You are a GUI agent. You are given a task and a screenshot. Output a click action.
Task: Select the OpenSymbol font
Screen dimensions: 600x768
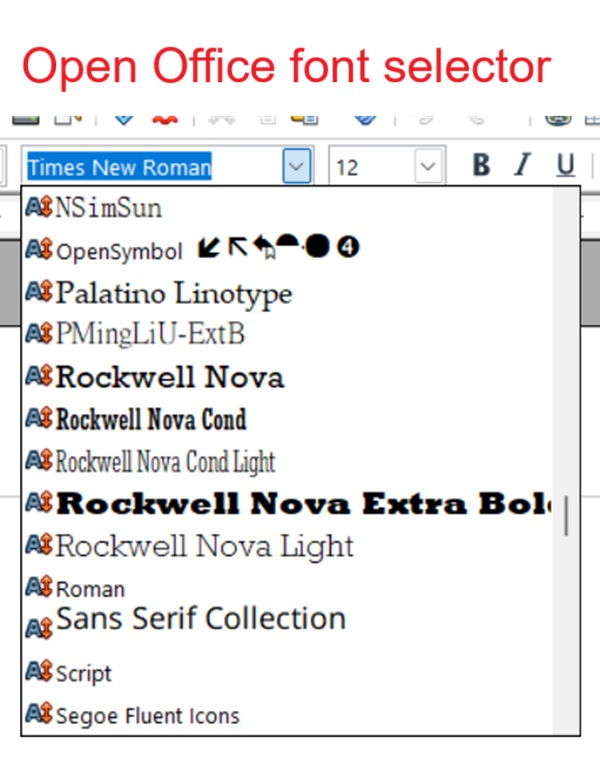pos(288,250)
